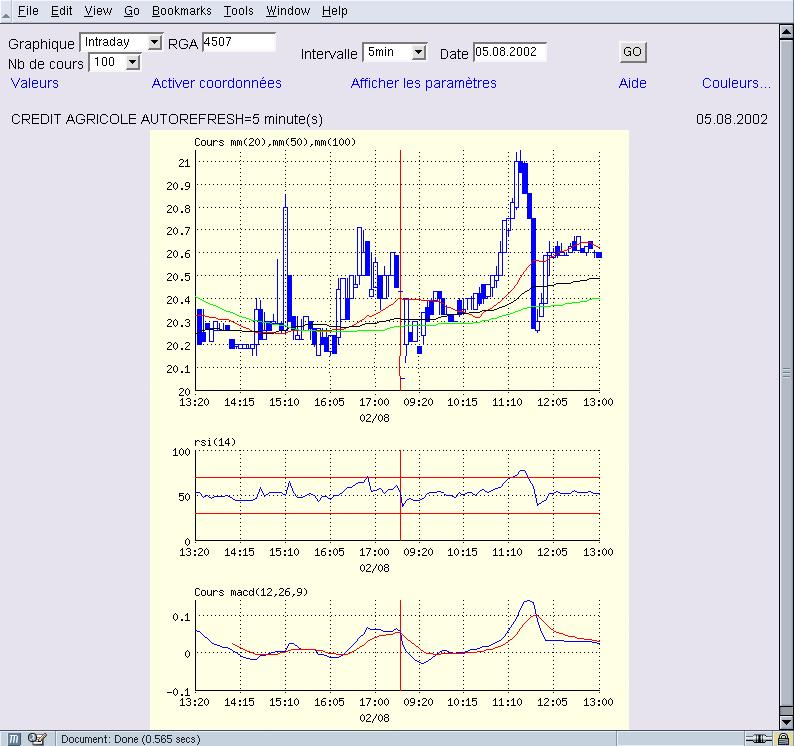Expand the Intervalle 5min dropdown
The height and width of the screenshot is (746, 794).
tap(395, 52)
